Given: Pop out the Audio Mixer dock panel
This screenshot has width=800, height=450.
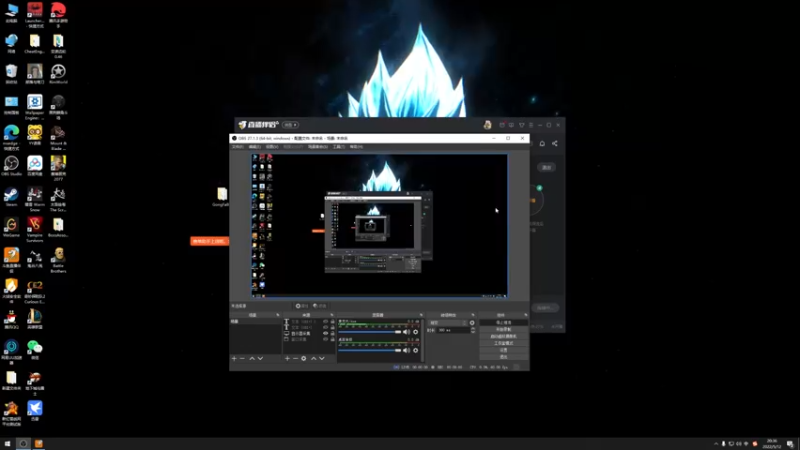Looking at the screenshot, I should point(421,315).
